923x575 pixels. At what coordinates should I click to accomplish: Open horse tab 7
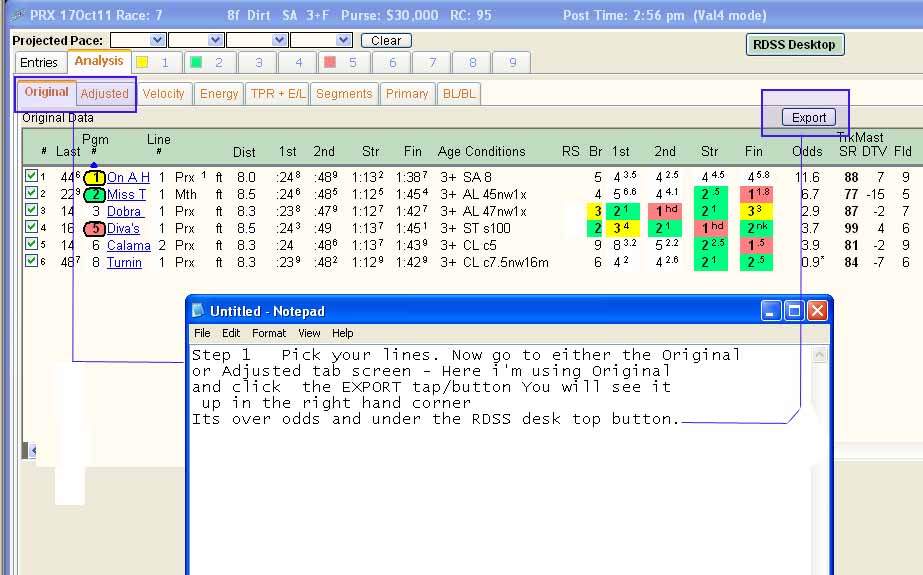pos(433,62)
